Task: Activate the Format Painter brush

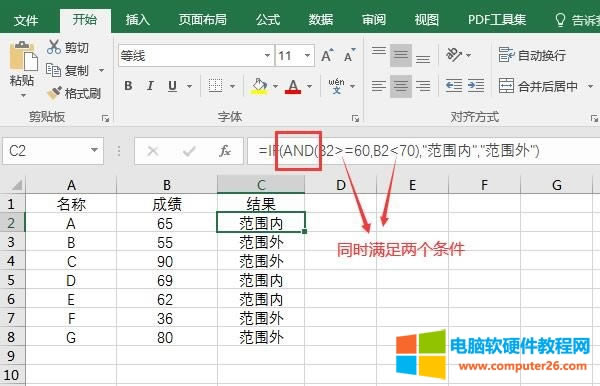Action: [54, 93]
